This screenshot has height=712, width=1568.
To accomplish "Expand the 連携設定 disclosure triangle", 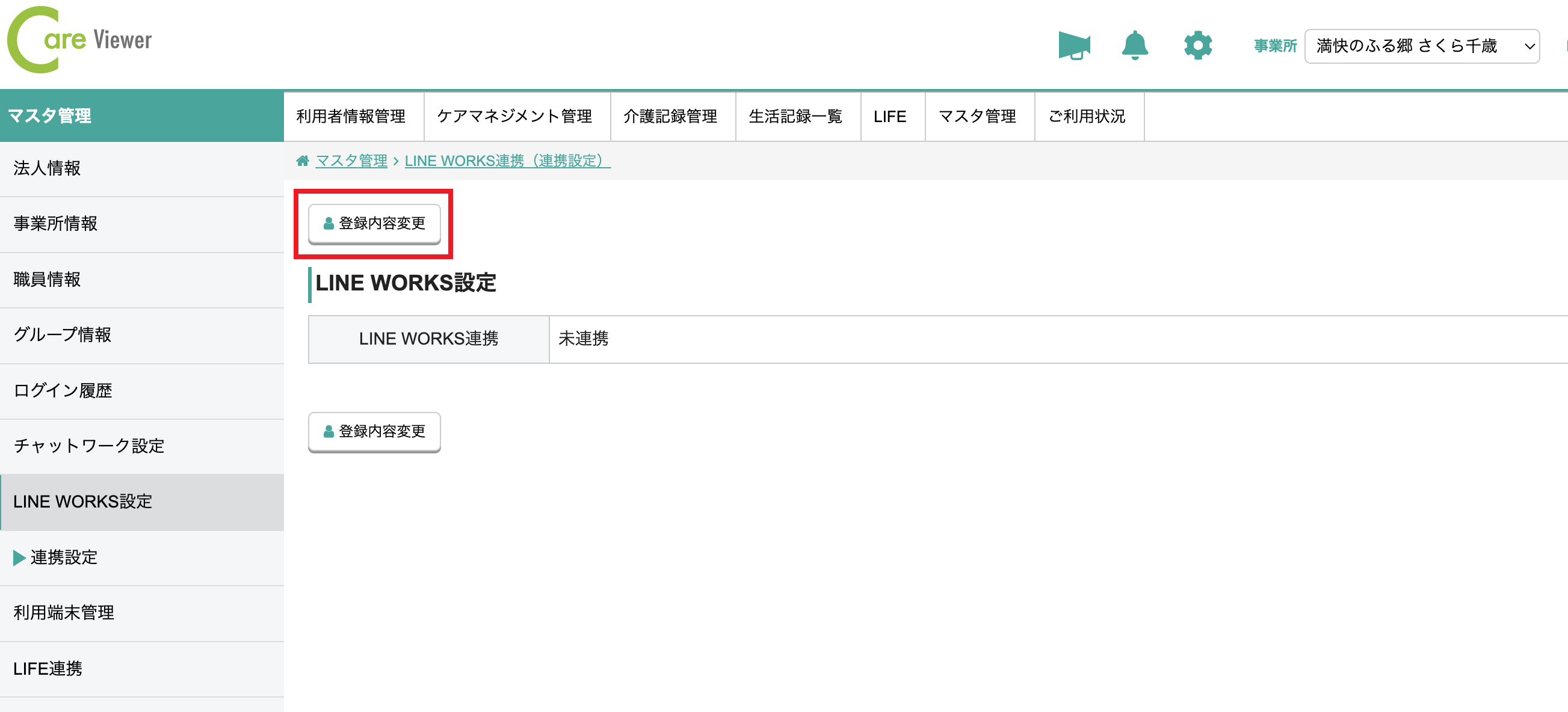I will click(x=18, y=557).
